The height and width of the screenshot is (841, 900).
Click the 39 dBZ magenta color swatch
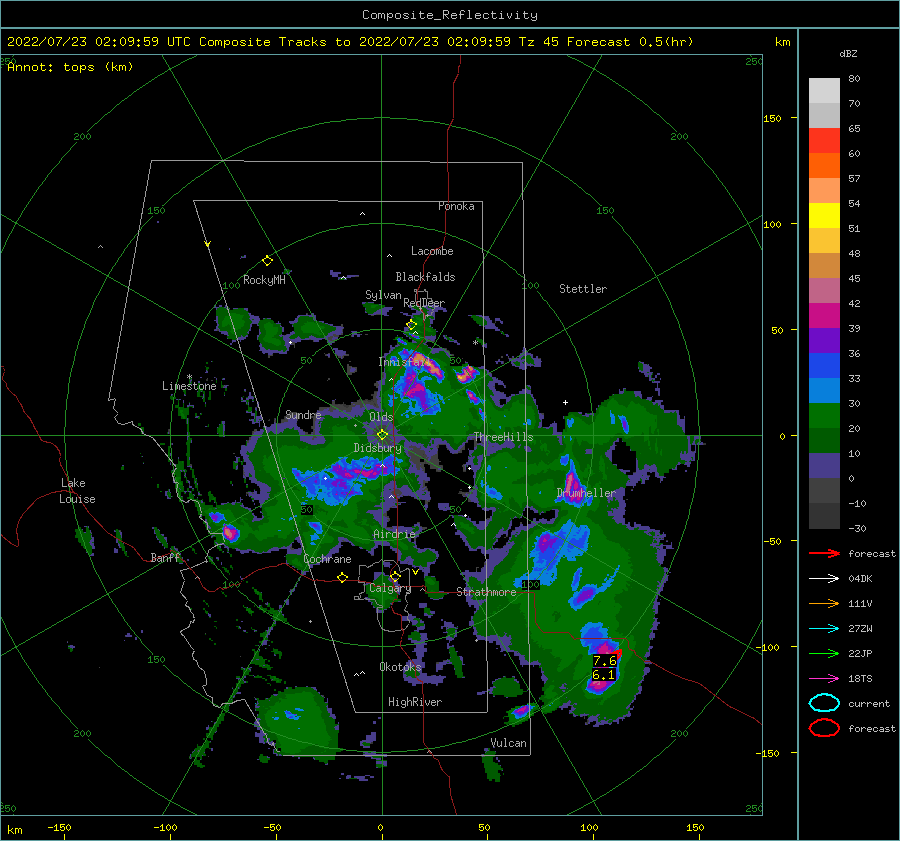(824, 315)
